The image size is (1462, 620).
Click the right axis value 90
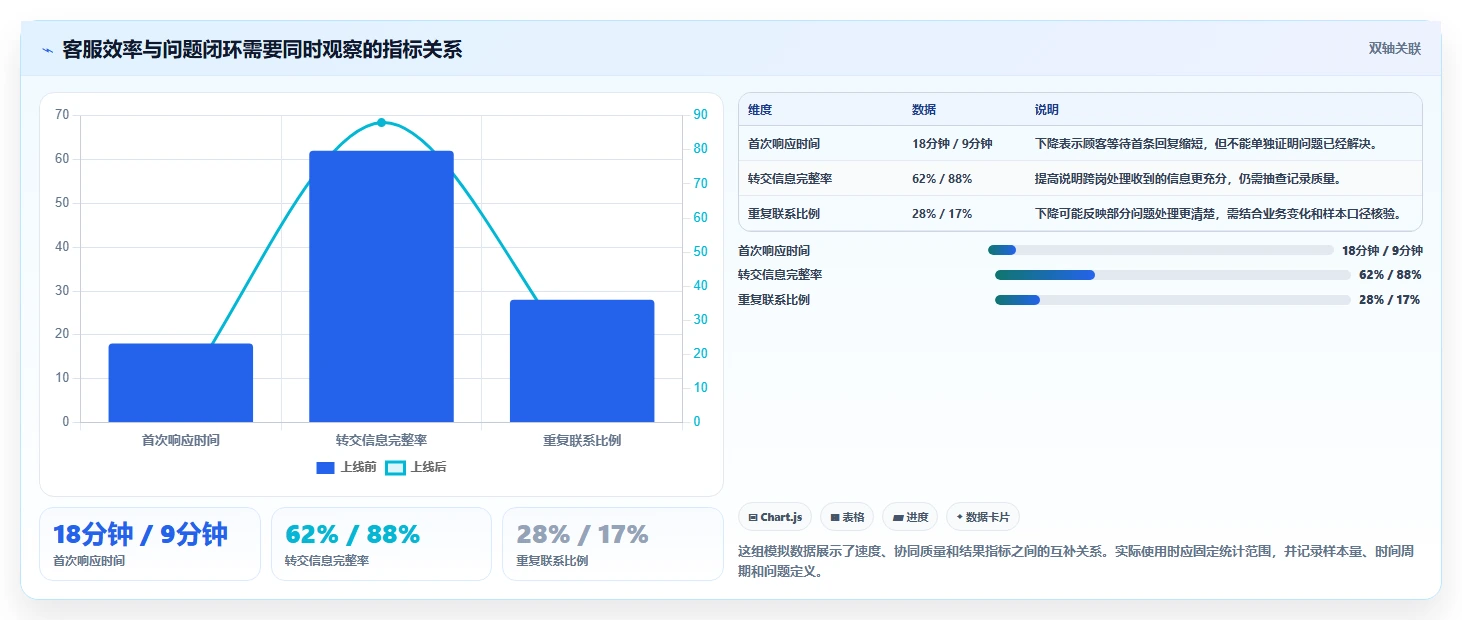pyautogui.click(x=700, y=115)
